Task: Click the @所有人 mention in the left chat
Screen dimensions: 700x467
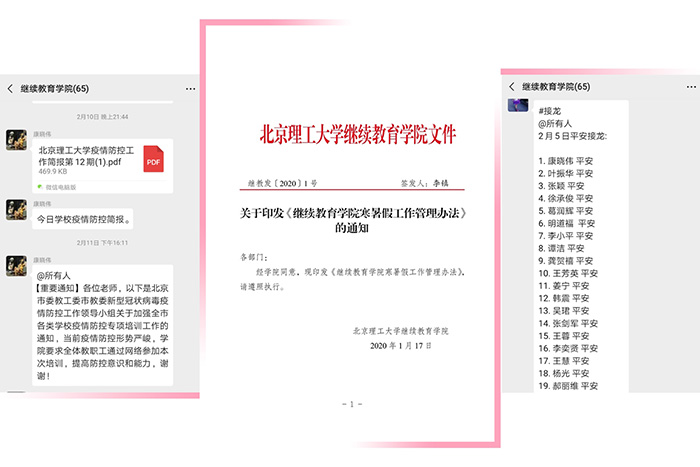Action: (x=53, y=275)
